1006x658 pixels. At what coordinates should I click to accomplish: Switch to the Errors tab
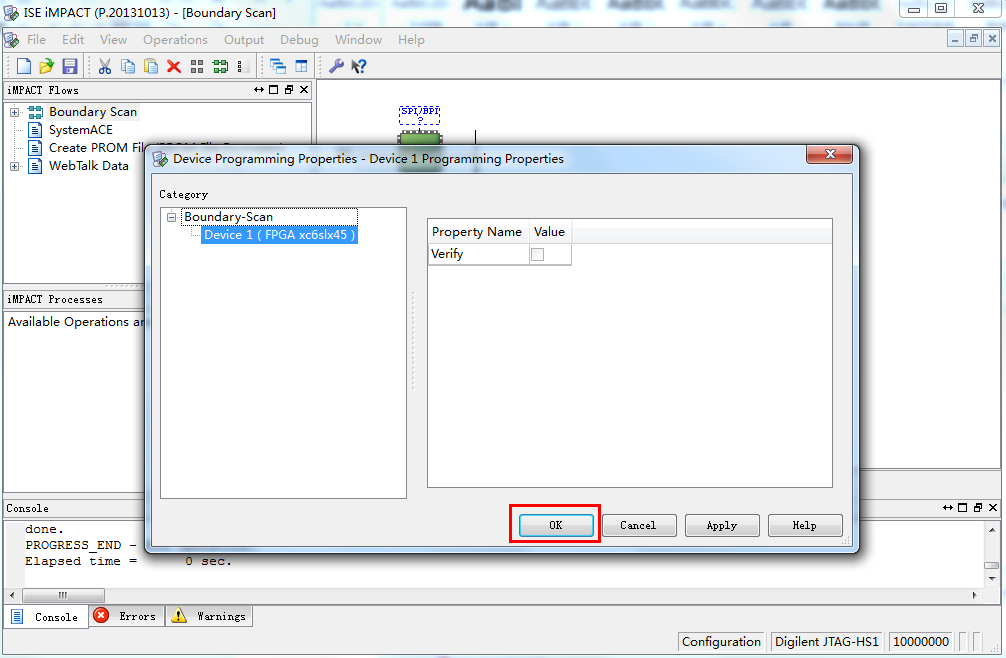tap(126, 616)
